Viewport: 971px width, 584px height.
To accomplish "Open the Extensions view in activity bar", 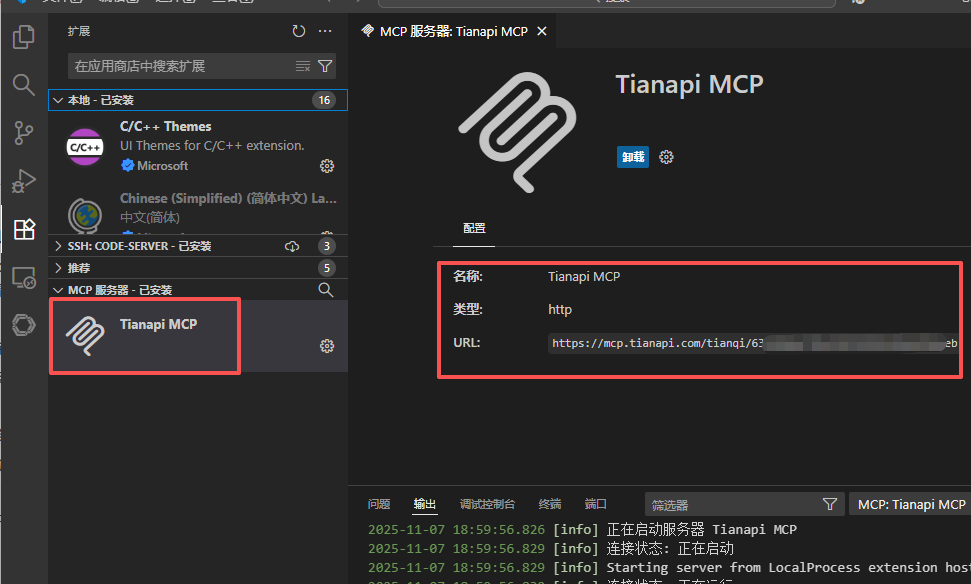I will coord(23,228).
